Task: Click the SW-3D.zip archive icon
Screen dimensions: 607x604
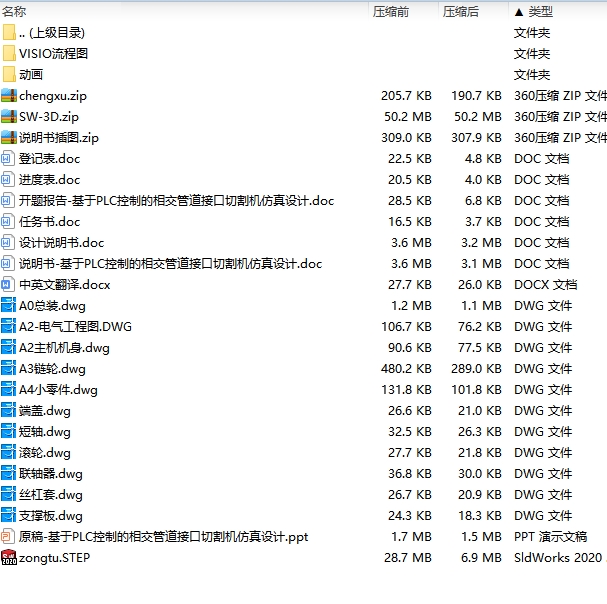Action: click(x=9, y=117)
